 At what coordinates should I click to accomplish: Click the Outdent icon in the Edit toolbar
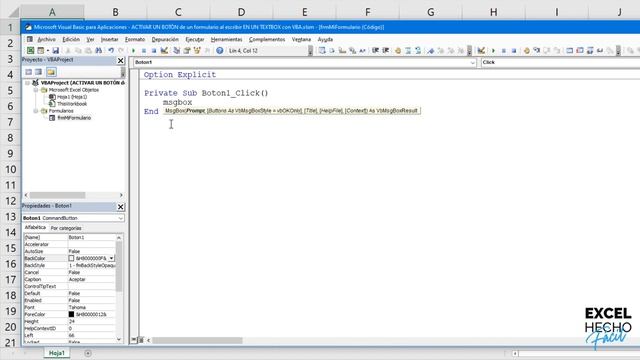(x=385, y=51)
